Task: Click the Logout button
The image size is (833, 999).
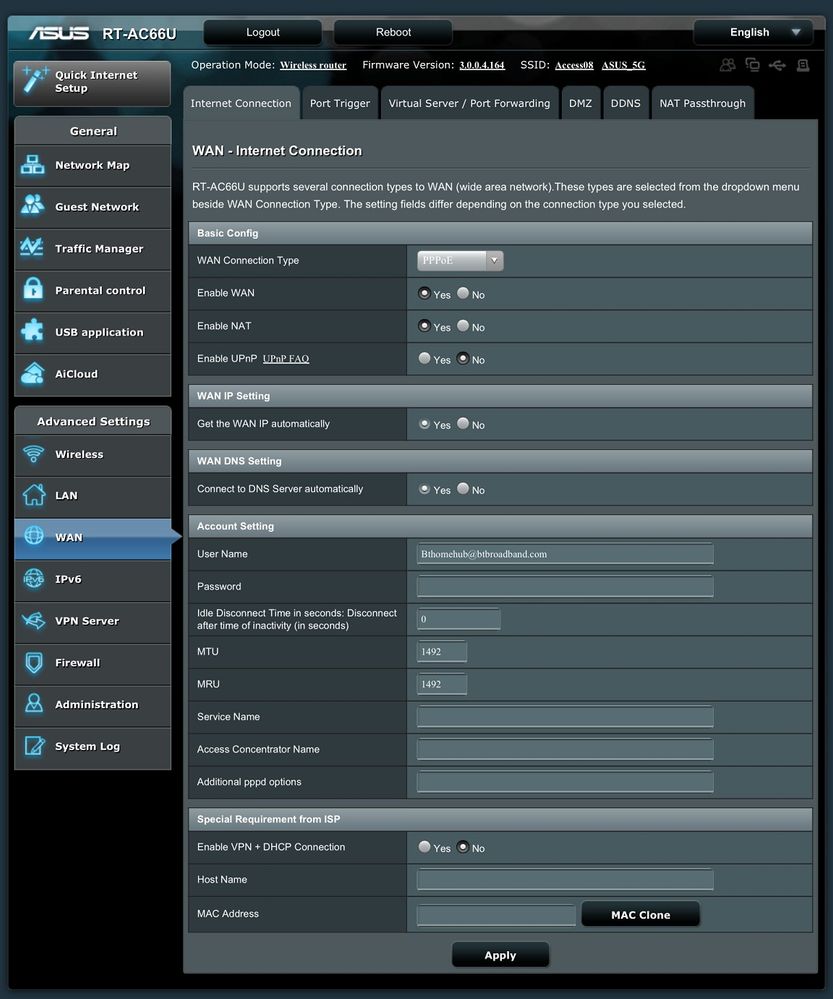Action: [x=263, y=32]
